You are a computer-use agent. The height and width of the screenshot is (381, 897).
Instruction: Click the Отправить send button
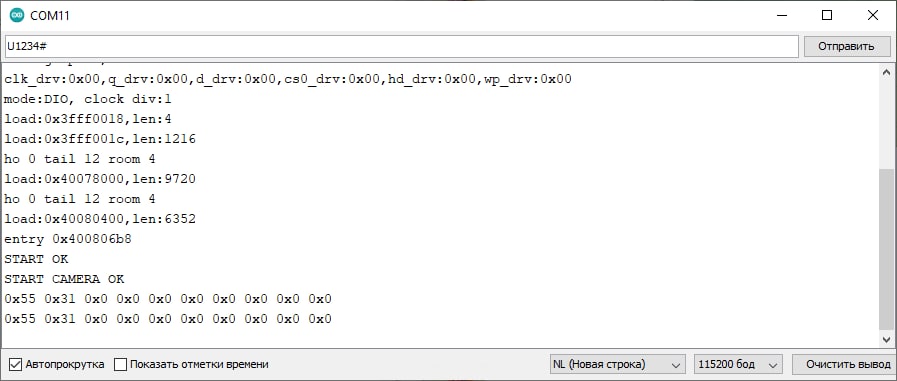click(846, 46)
